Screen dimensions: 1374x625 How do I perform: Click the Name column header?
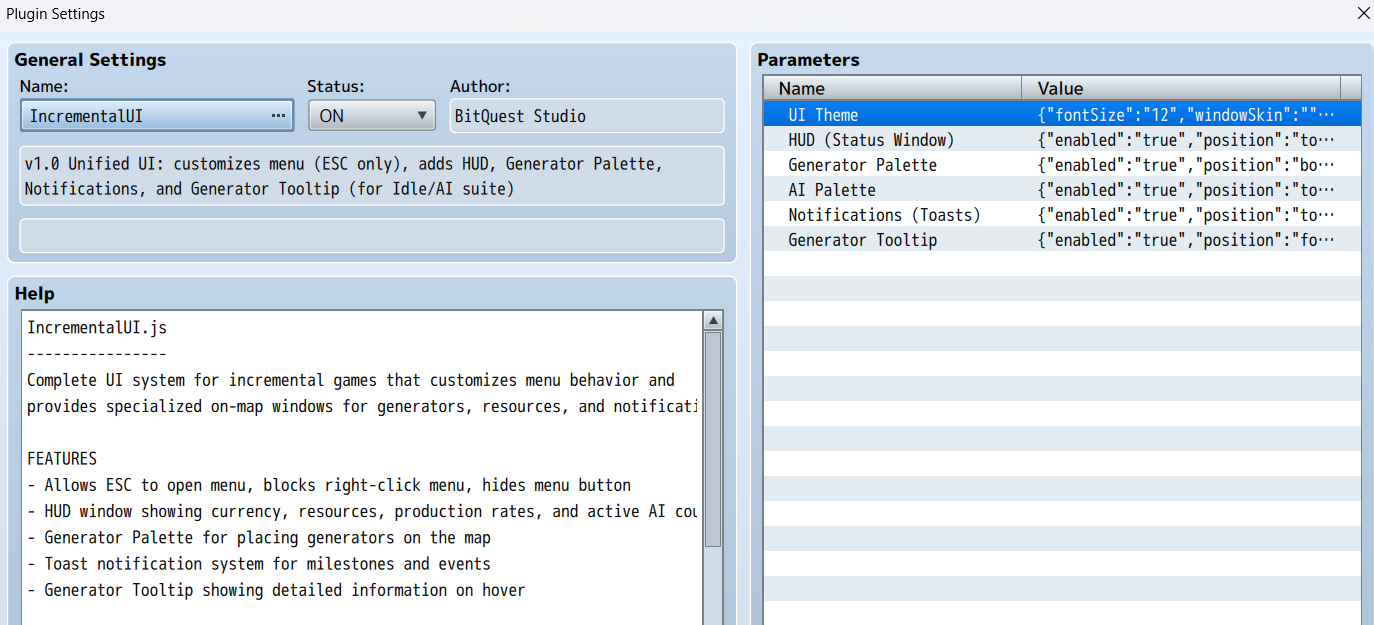[892, 88]
